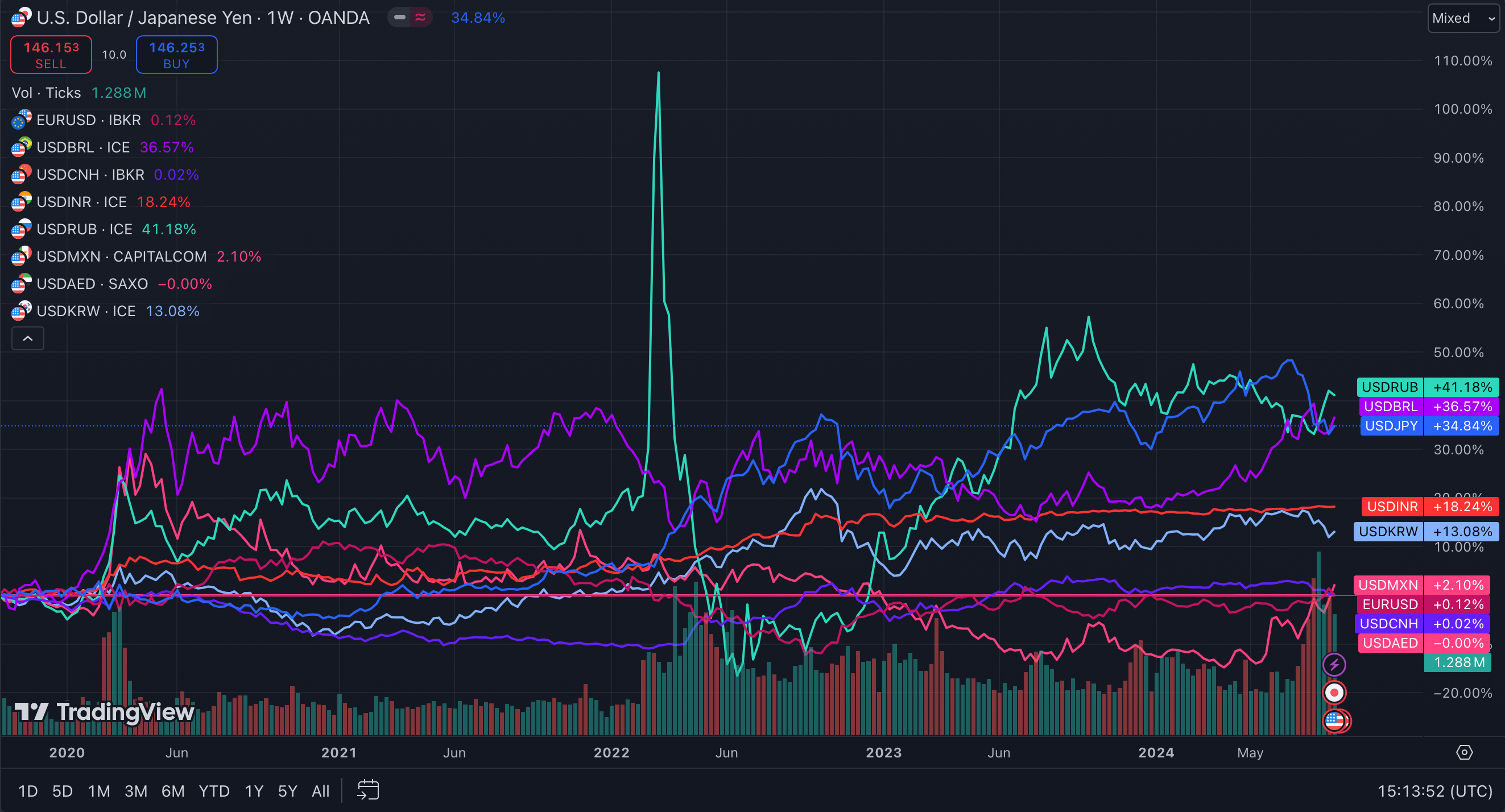Open chart settings hexagon gear icon
This screenshot has width=1505, height=812.
coord(1464,752)
